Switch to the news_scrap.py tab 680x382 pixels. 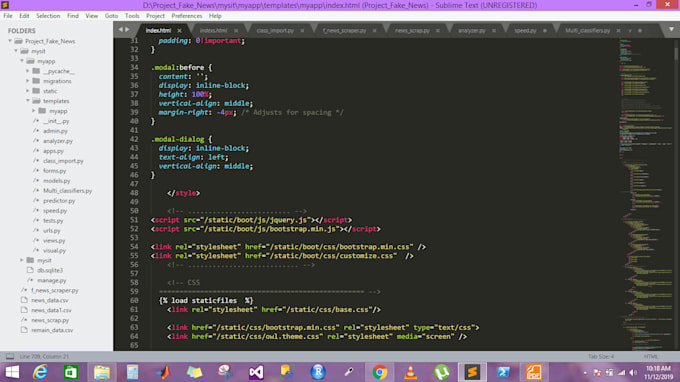pyautogui.click(x=412, y=30)
